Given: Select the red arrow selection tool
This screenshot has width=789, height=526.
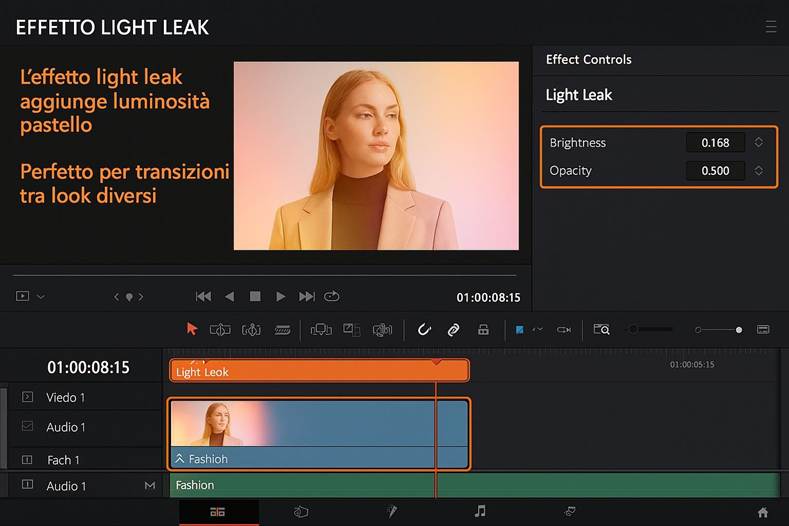Looking at the screenshot, I should pos(192,329).
